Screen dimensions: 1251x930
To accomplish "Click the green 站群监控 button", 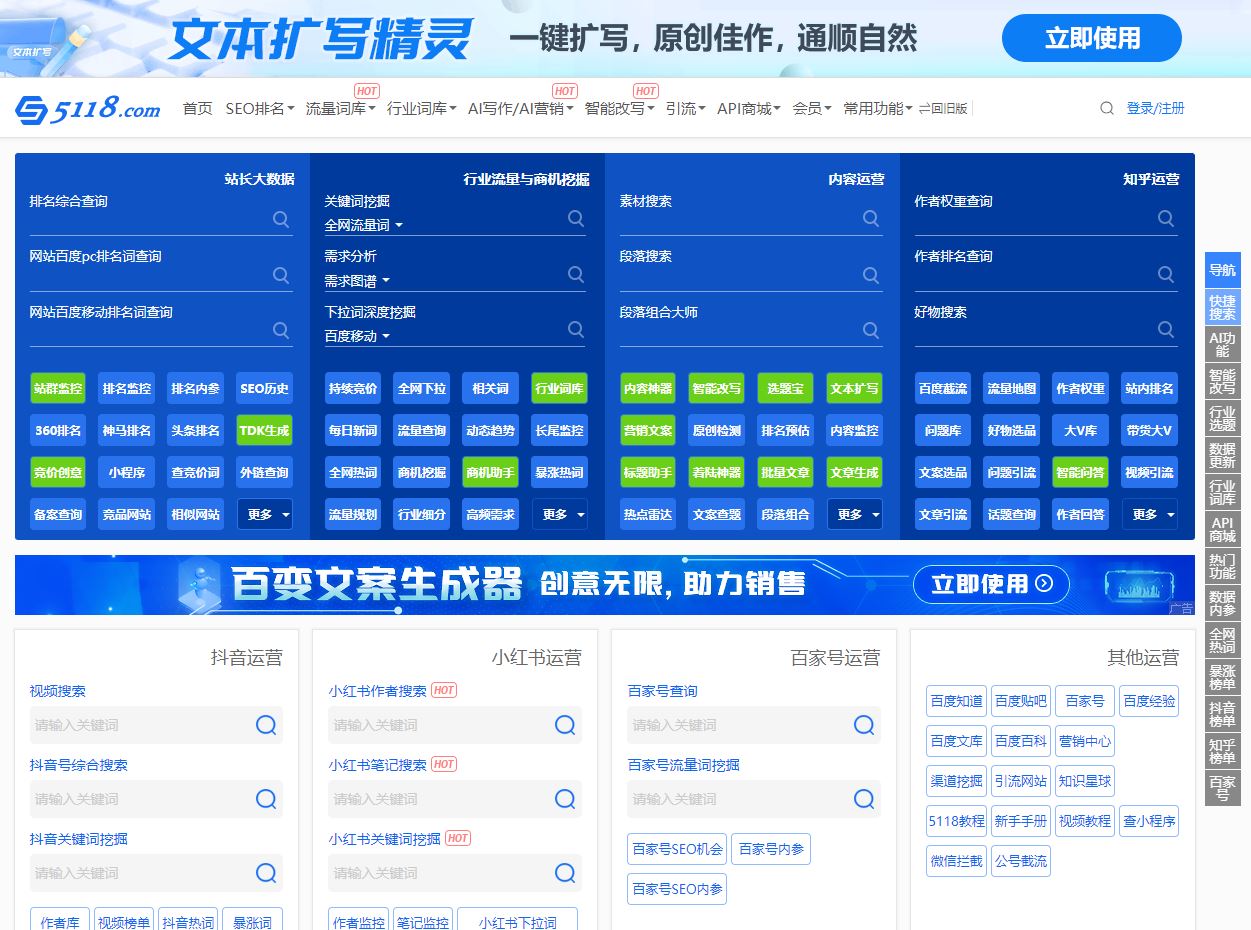I will [x=58, y=388].
